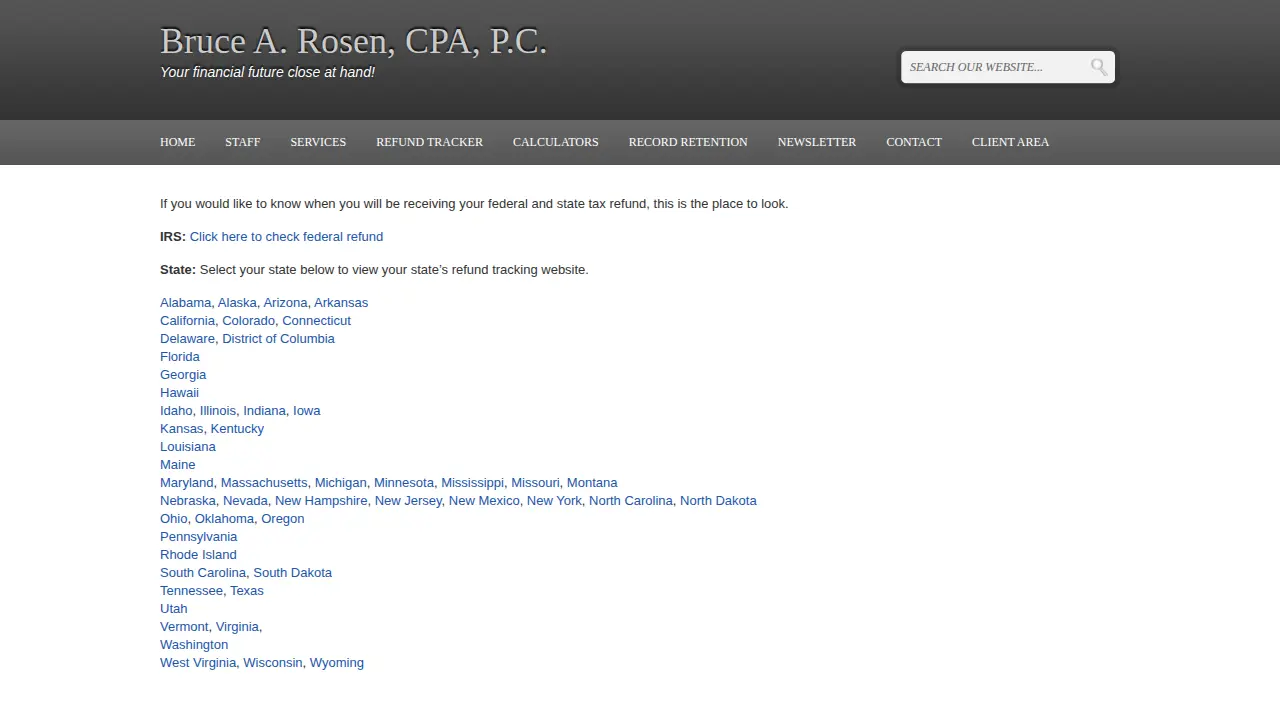This screenshot has height=720, width=1280.
Task: Open the Services menu
Action: click(318, 142)
